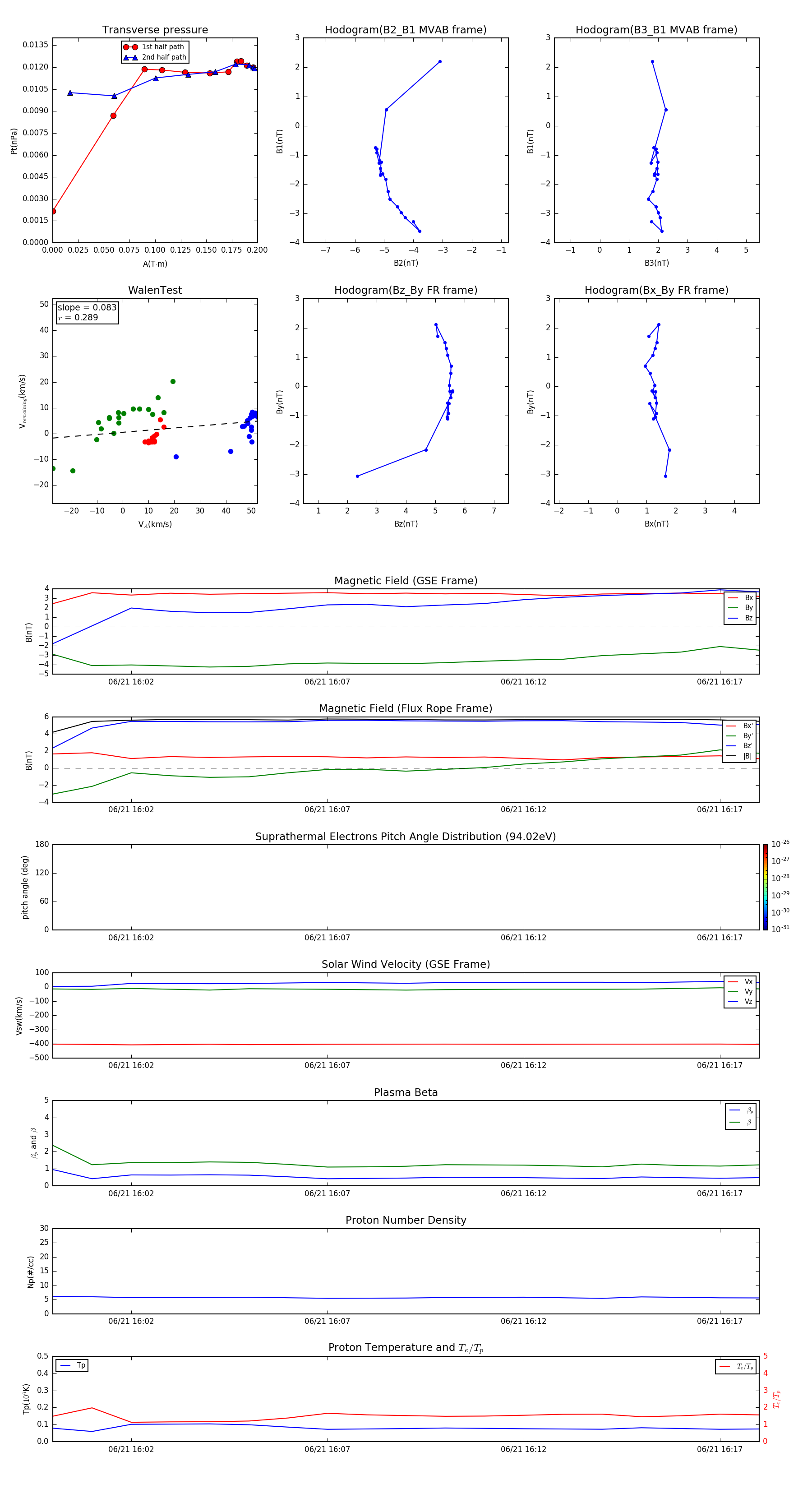Image resolution: width=812 pixels, height=1489 pixels.
Task: Click the "Bz(nT)" x-axis label
Action: click(x=406, y=524)
